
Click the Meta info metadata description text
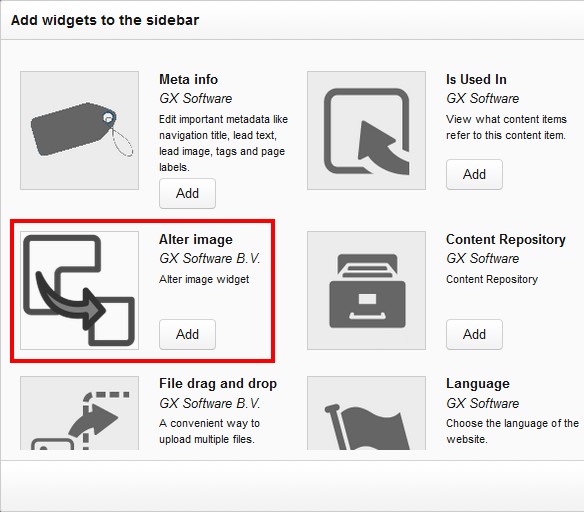pos(223,143)
